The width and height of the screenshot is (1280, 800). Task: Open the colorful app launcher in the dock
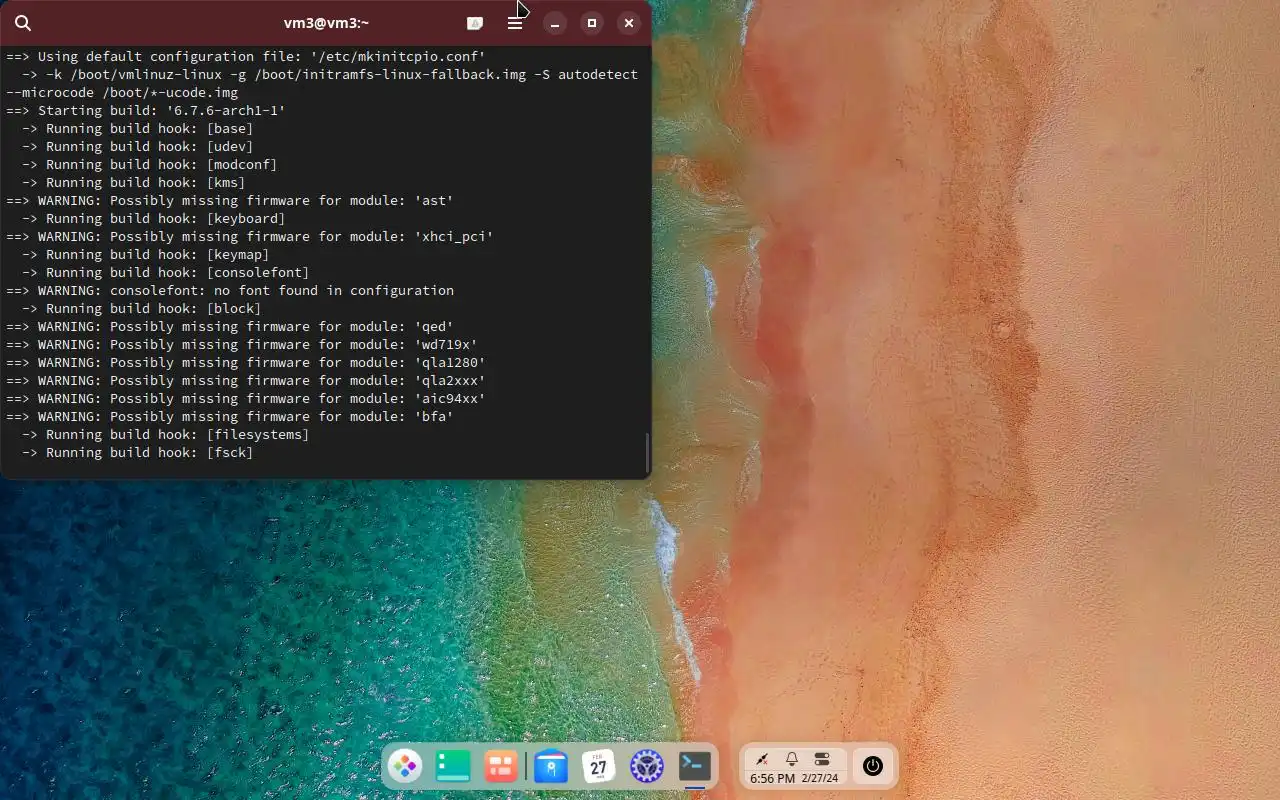click(x=405, y=767)
